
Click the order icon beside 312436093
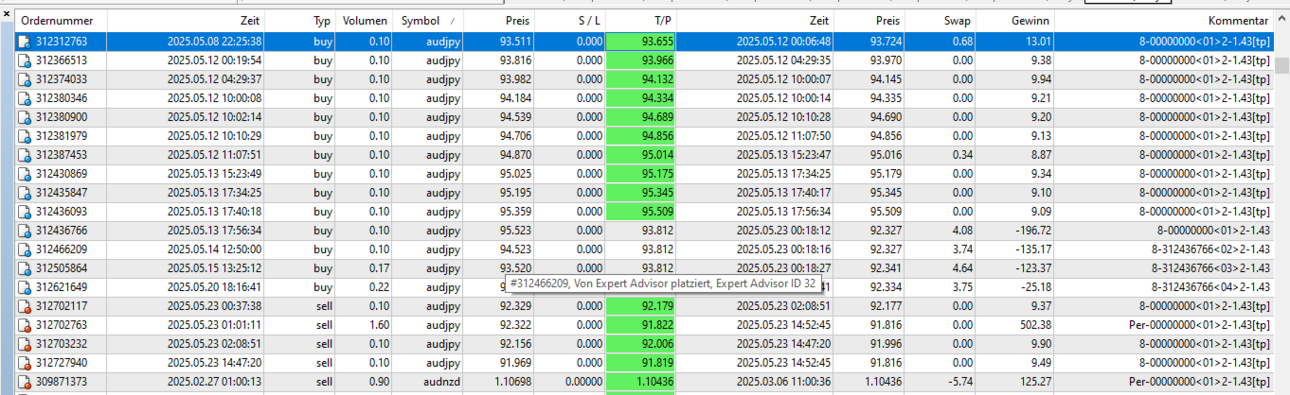coord(24,212)
